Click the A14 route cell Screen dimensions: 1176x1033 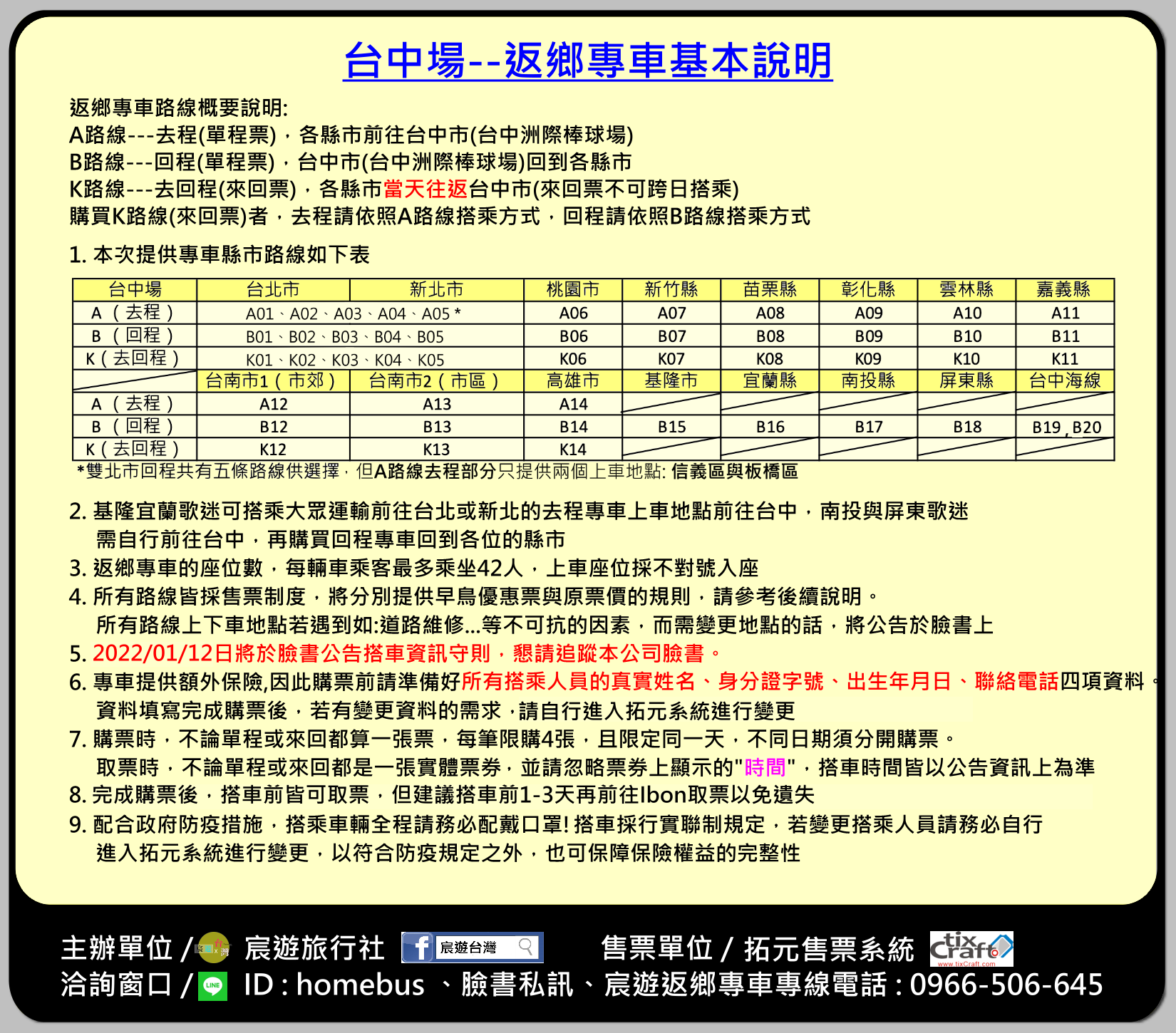[x=573, y=404]
